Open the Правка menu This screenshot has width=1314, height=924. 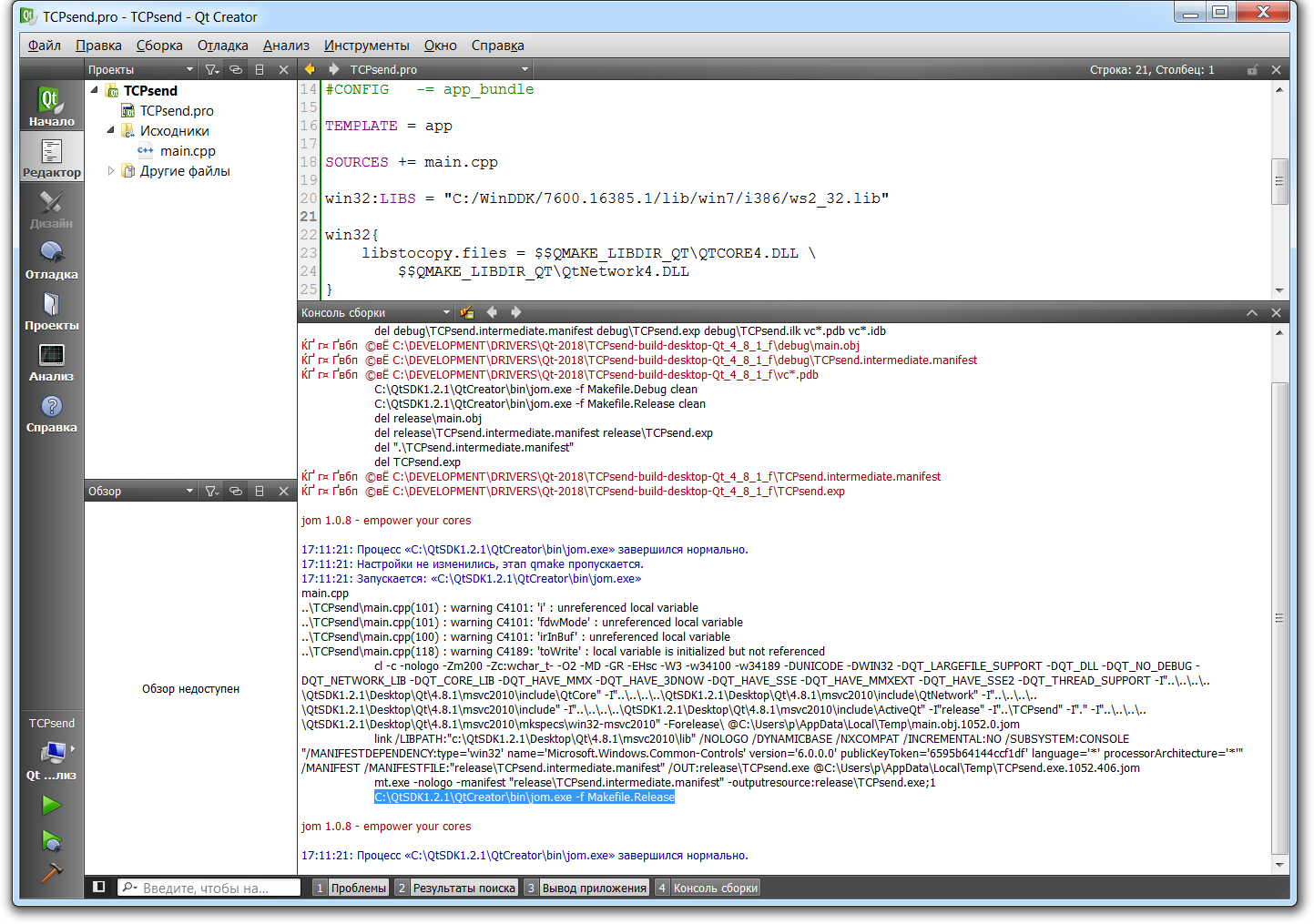tap(98, 46)
